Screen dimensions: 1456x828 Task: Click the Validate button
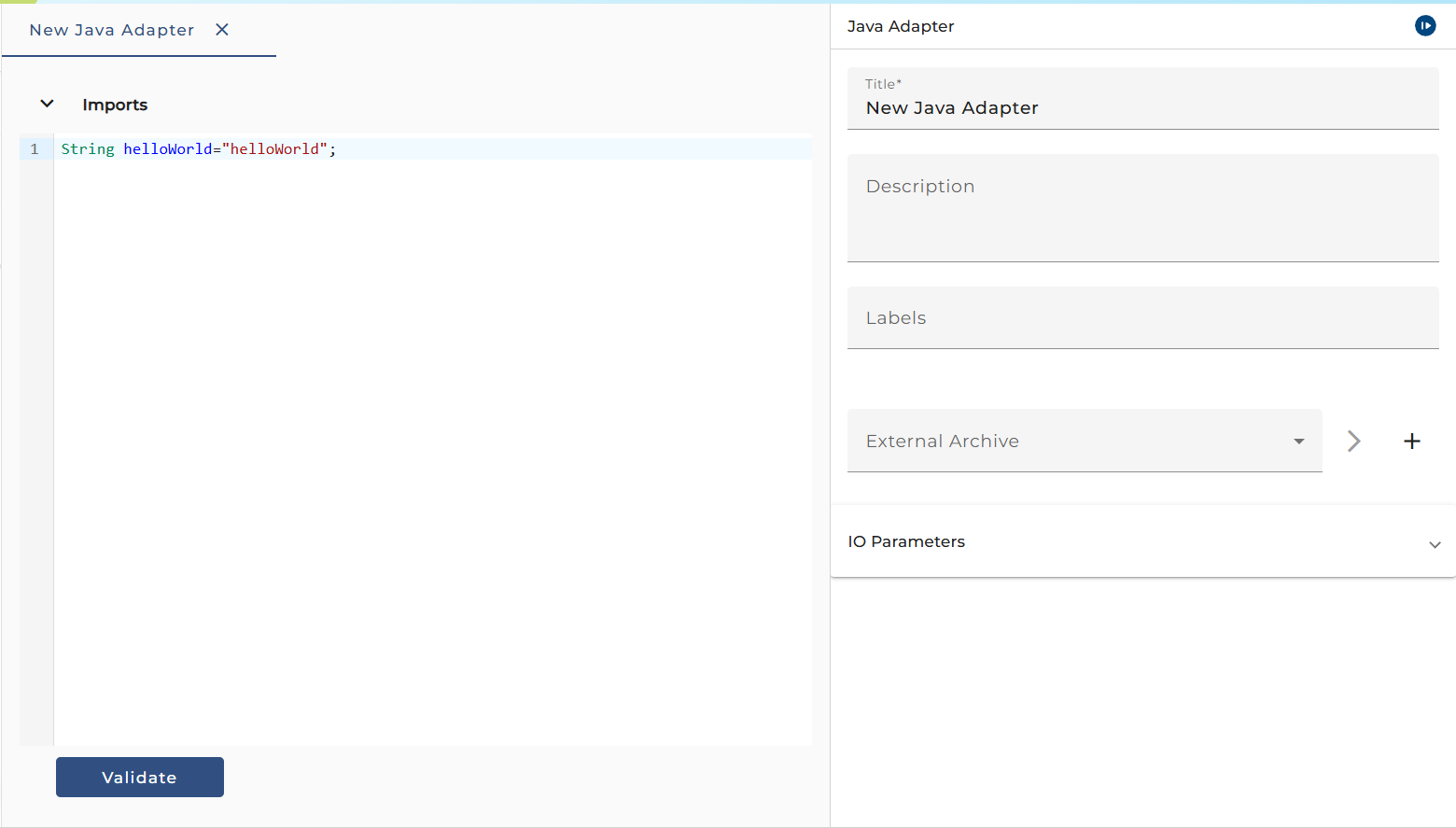(140, 778)
